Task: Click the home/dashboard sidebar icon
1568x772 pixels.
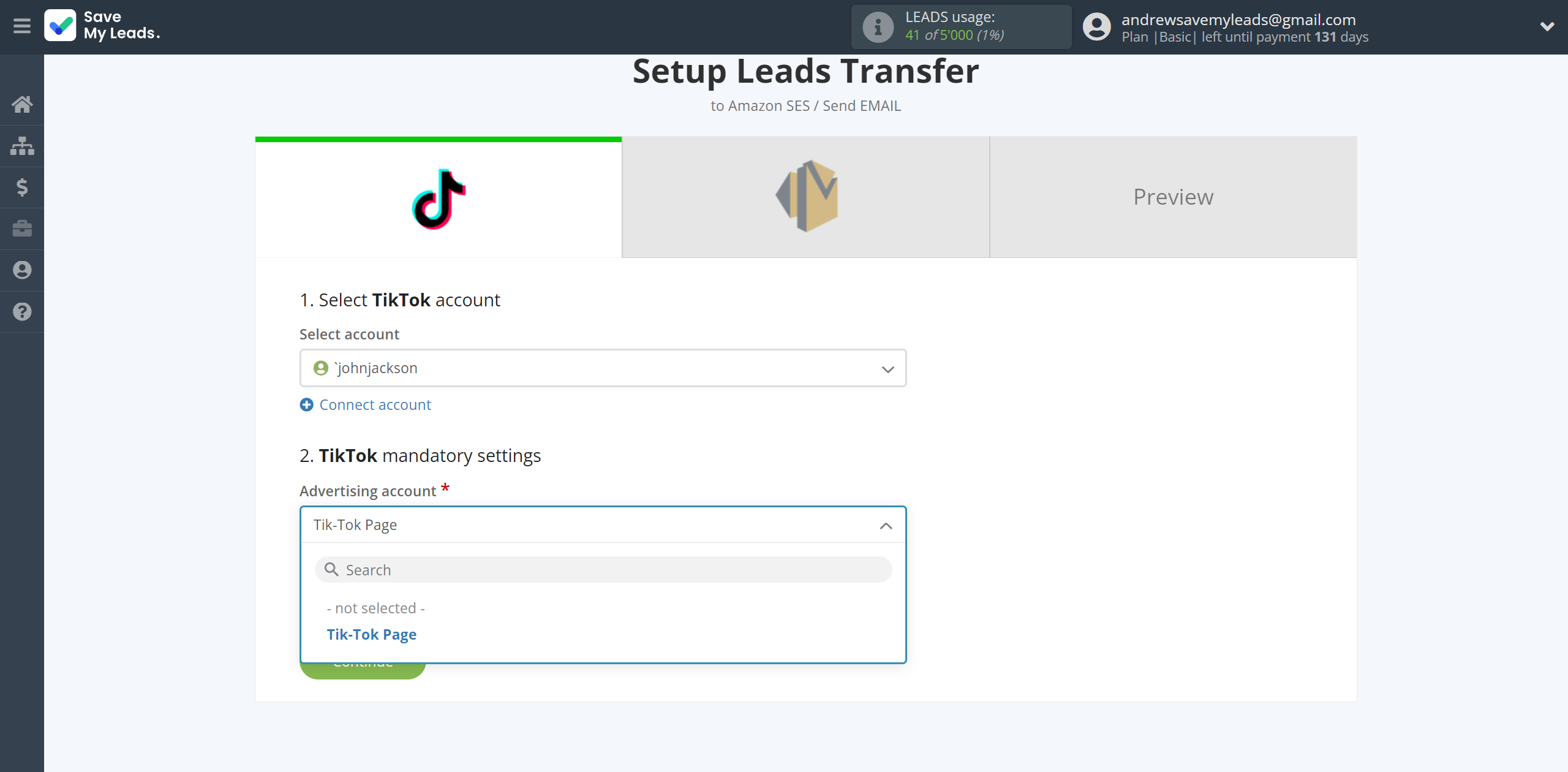Action: pyautogui.click(x=22, y=103)
